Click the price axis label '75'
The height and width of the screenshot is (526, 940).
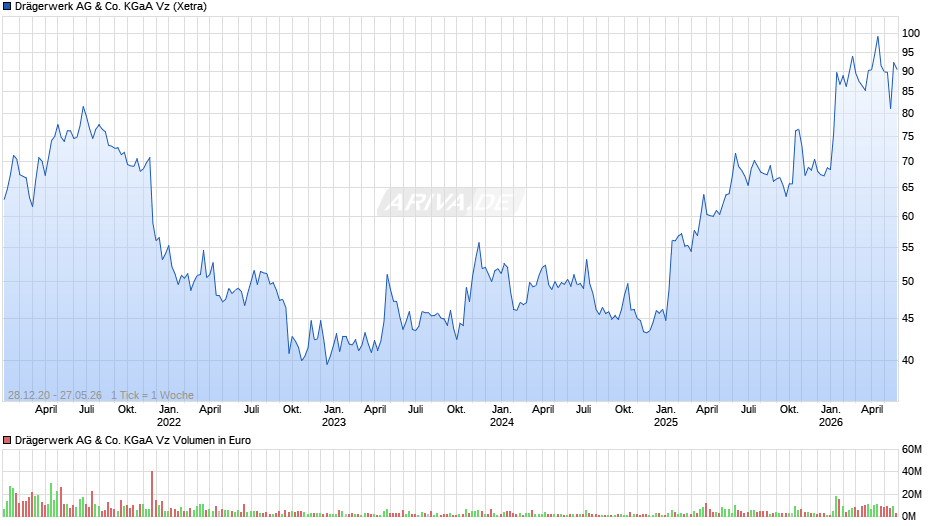(908, 137)
